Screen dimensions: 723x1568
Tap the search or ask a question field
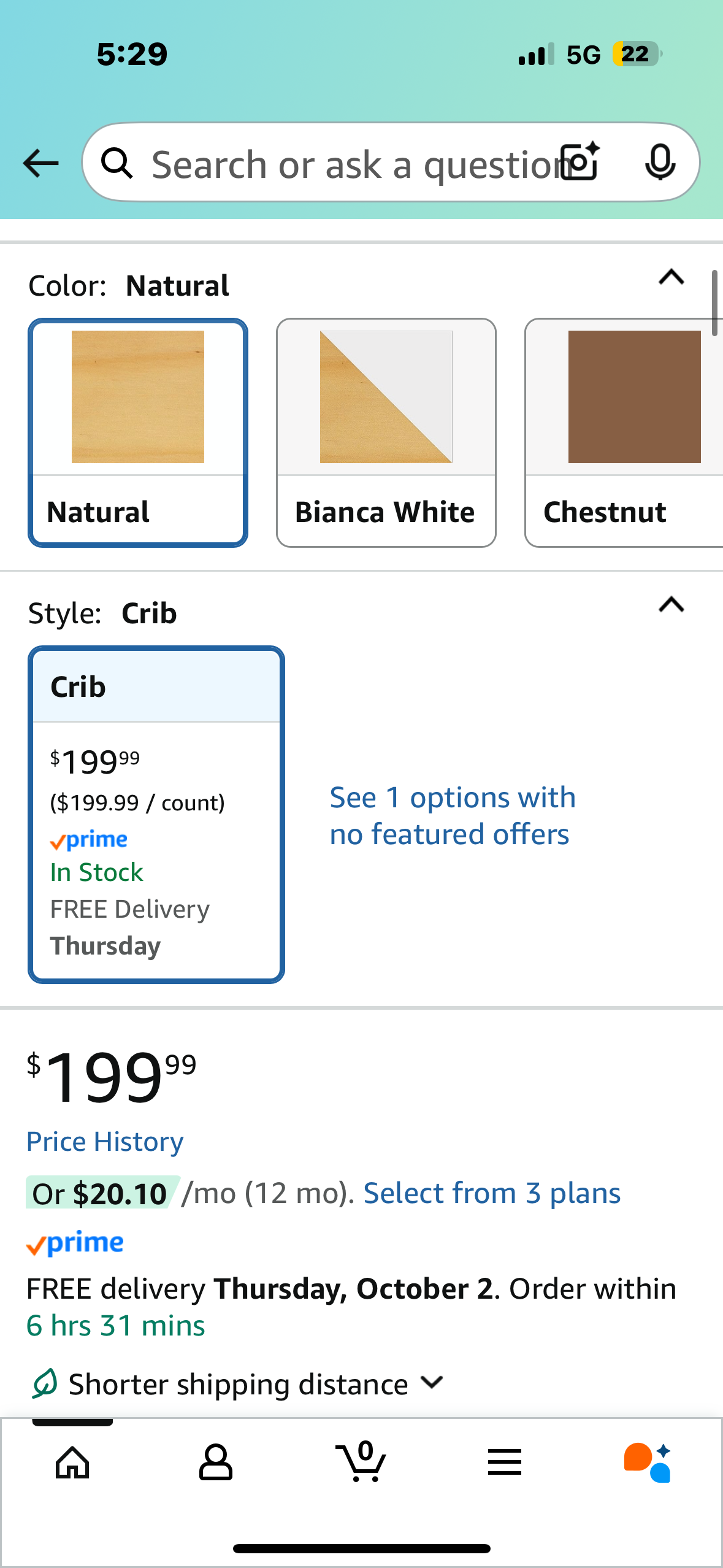[350, 163]
